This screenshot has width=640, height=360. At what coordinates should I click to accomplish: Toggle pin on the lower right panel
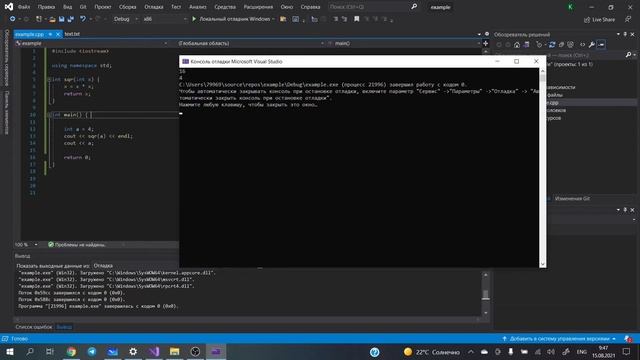tap(625, 210)
